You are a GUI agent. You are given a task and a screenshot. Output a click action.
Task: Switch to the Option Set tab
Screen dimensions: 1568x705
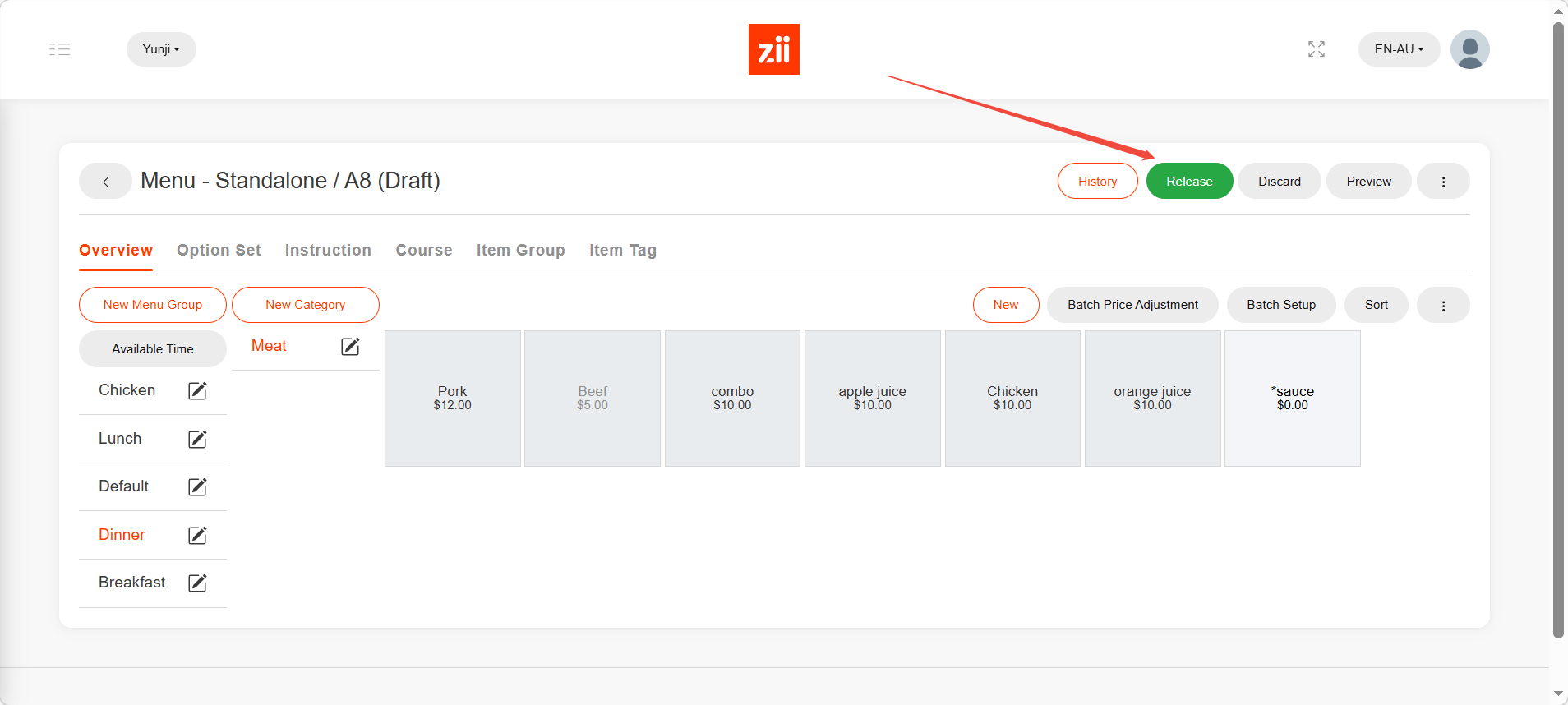pos(219,251)
